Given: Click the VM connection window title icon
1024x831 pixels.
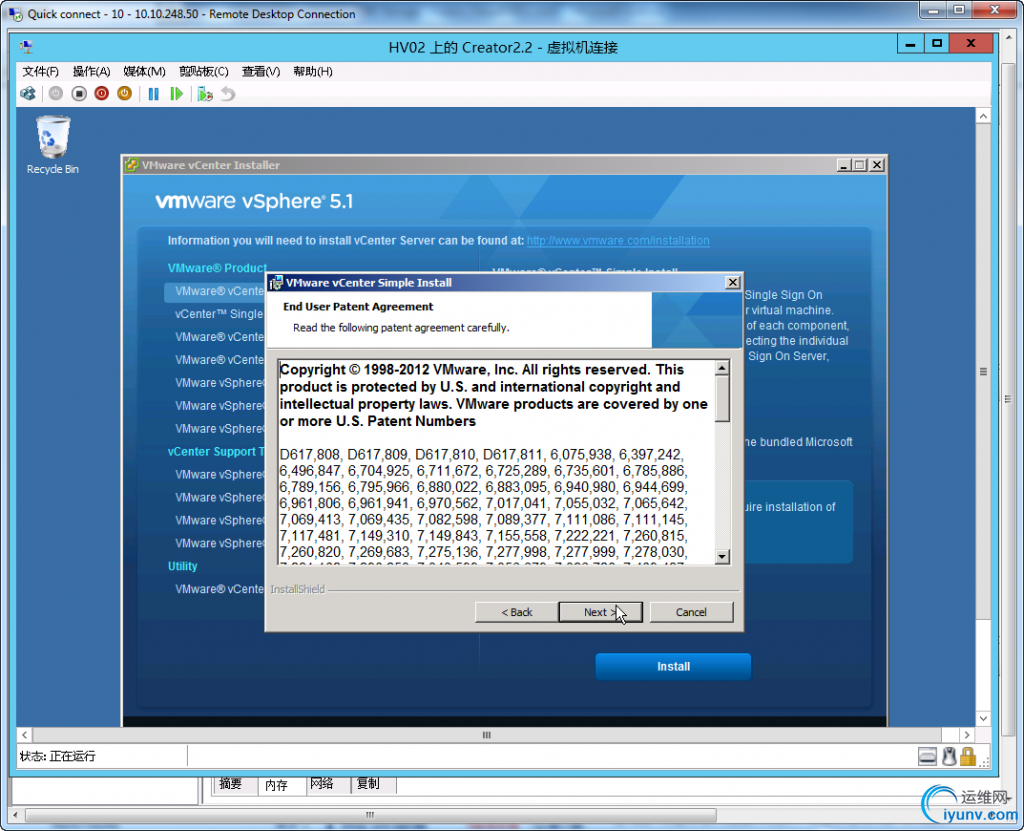Looking at the screenshot, I should [26, 46].
